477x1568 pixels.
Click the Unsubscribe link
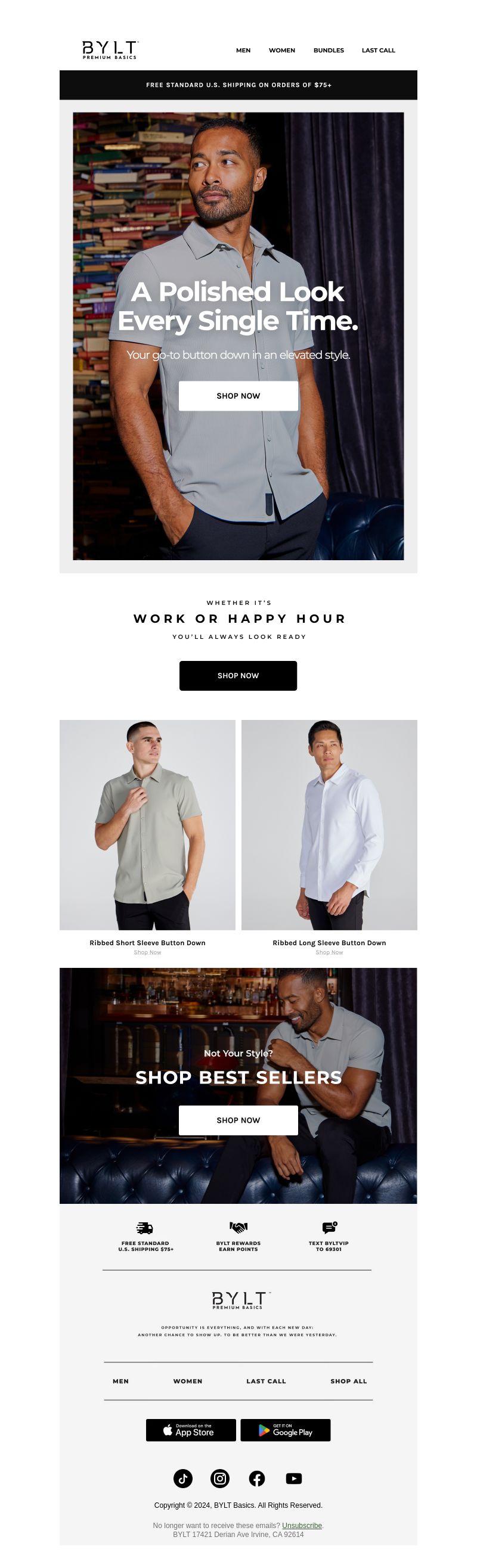point(302,1526)
